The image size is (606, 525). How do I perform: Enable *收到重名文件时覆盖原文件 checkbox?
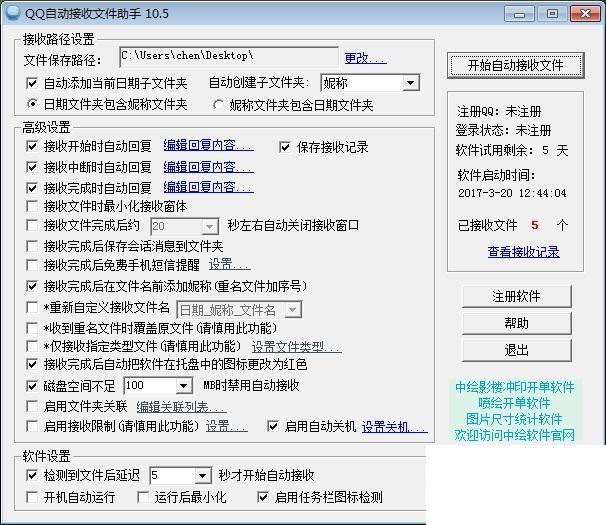(32, 328)
